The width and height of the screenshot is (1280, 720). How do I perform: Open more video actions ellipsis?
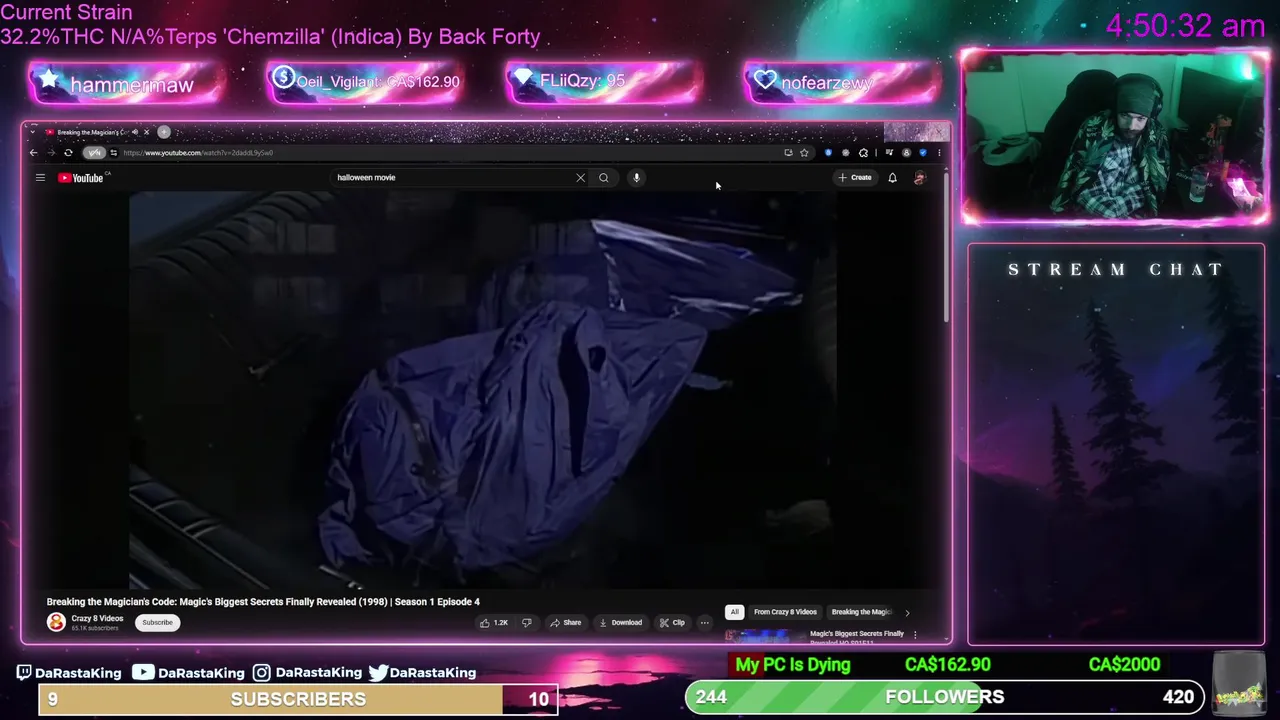(704, 623)
